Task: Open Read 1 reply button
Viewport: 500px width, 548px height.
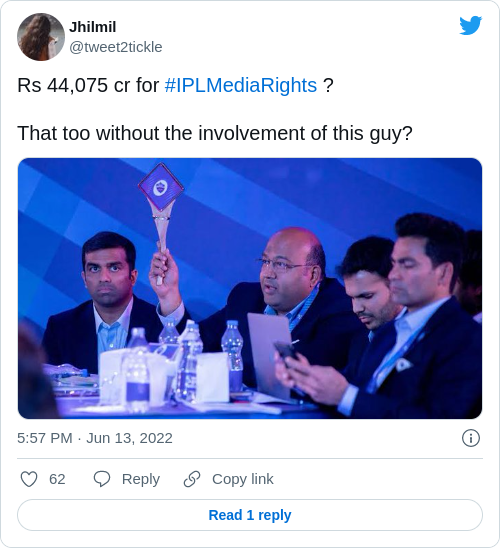Action: pos(250,515)
